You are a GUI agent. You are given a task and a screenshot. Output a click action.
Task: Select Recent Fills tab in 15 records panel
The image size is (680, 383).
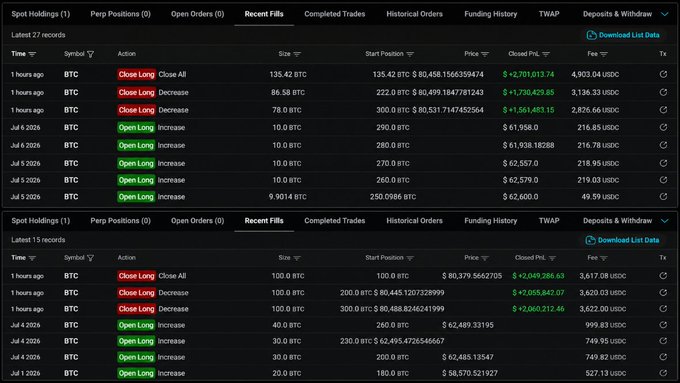264,220
